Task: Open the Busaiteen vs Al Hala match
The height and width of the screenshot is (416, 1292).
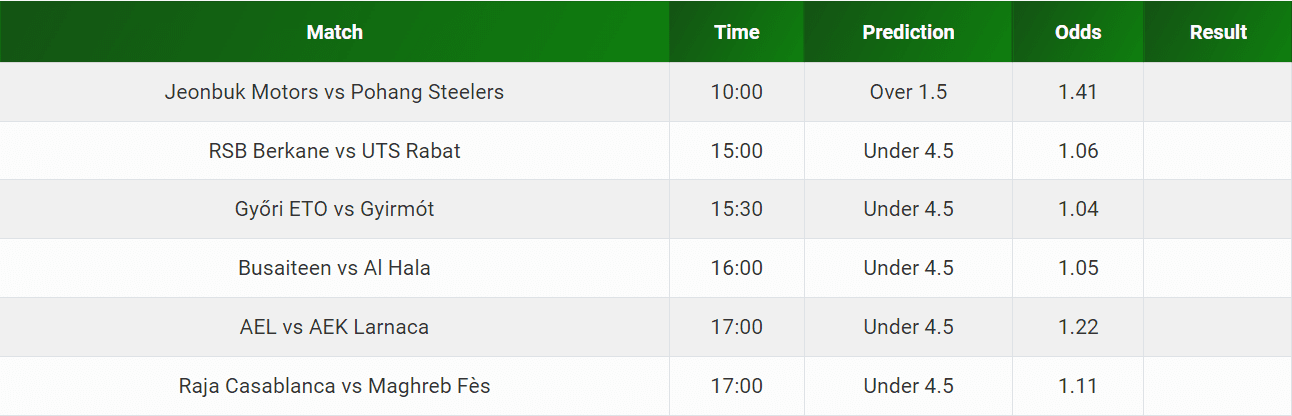Action: 334,268
